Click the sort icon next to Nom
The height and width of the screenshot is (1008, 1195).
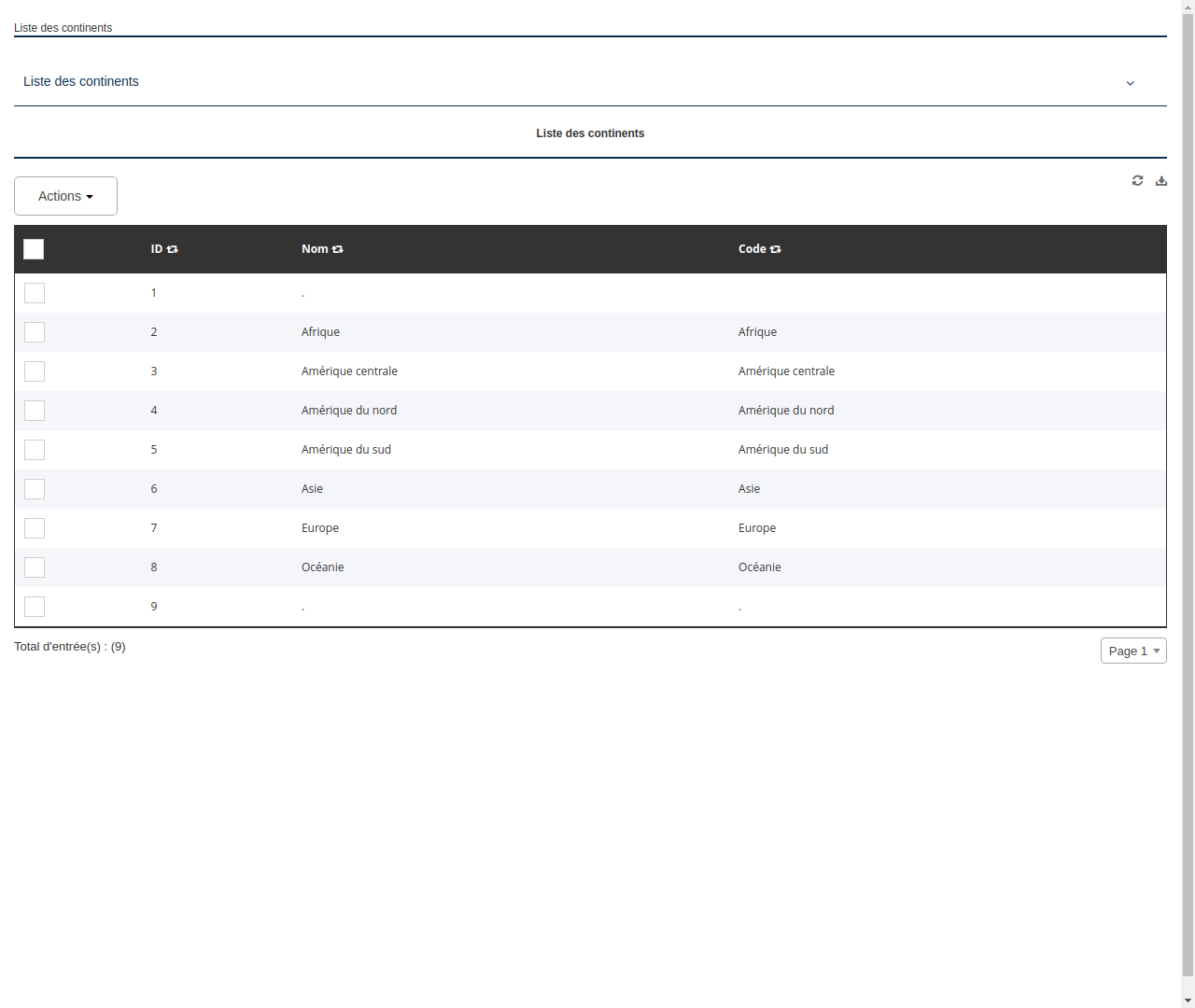tap(337, 249)
